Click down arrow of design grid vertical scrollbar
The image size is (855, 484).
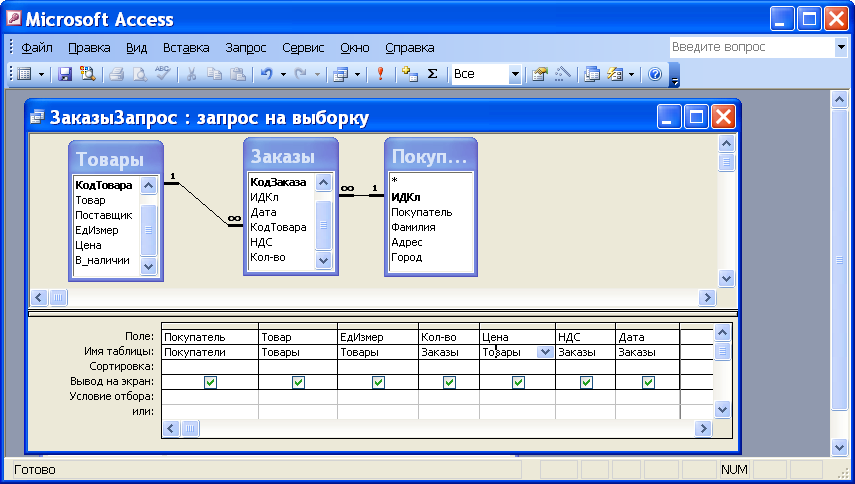coord(722,410)
